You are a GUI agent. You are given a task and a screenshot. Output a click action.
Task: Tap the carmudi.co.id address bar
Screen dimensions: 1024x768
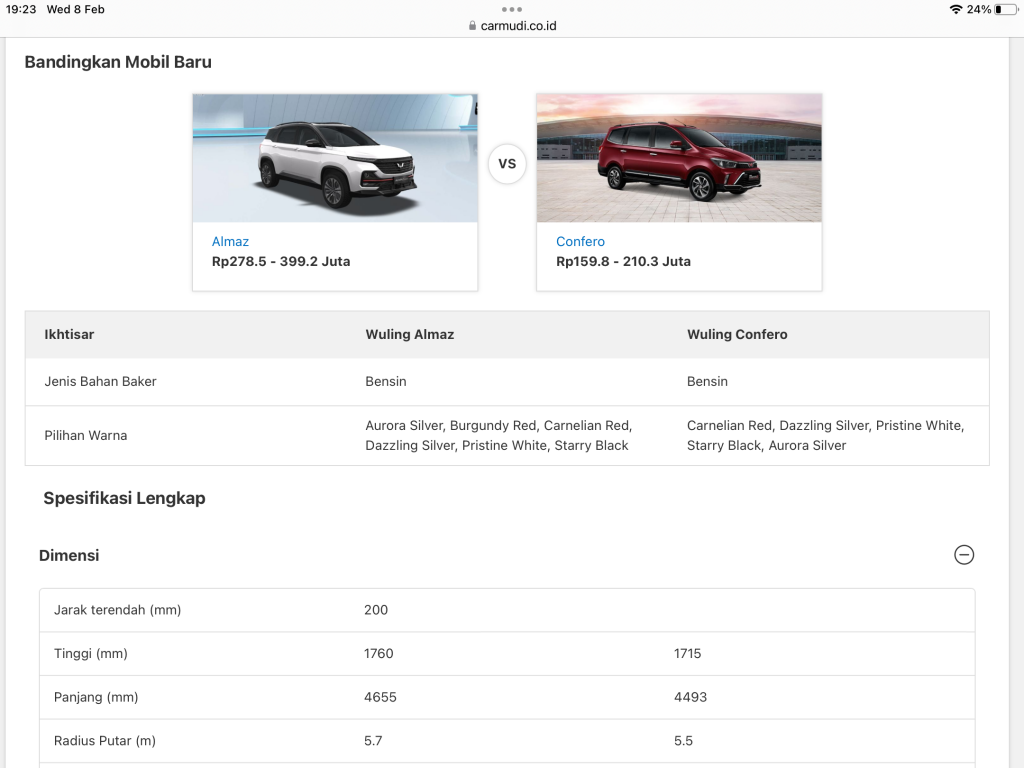(518, 26)
